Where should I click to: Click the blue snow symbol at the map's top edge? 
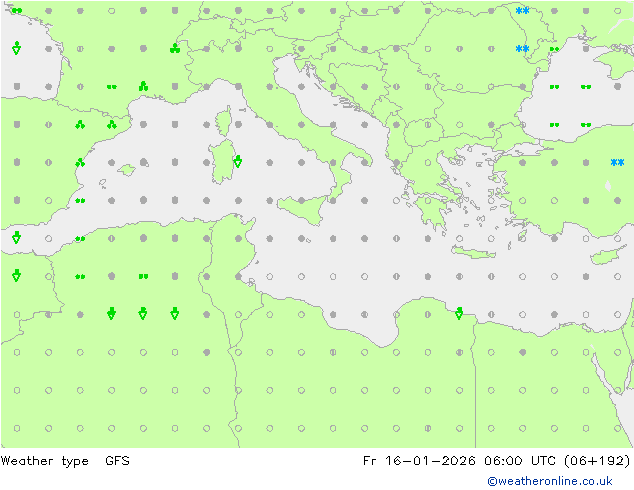click(x=522, y=11)
